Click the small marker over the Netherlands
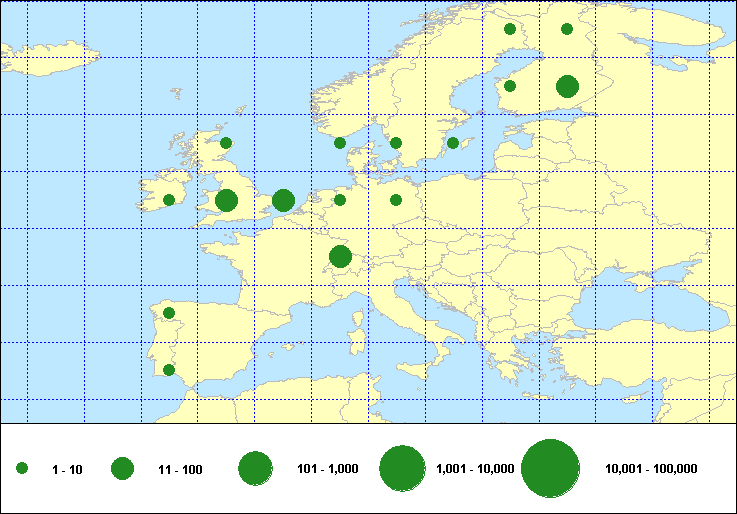Image resolution: width=737 pixels, height=514 pixels. (340, 200)
